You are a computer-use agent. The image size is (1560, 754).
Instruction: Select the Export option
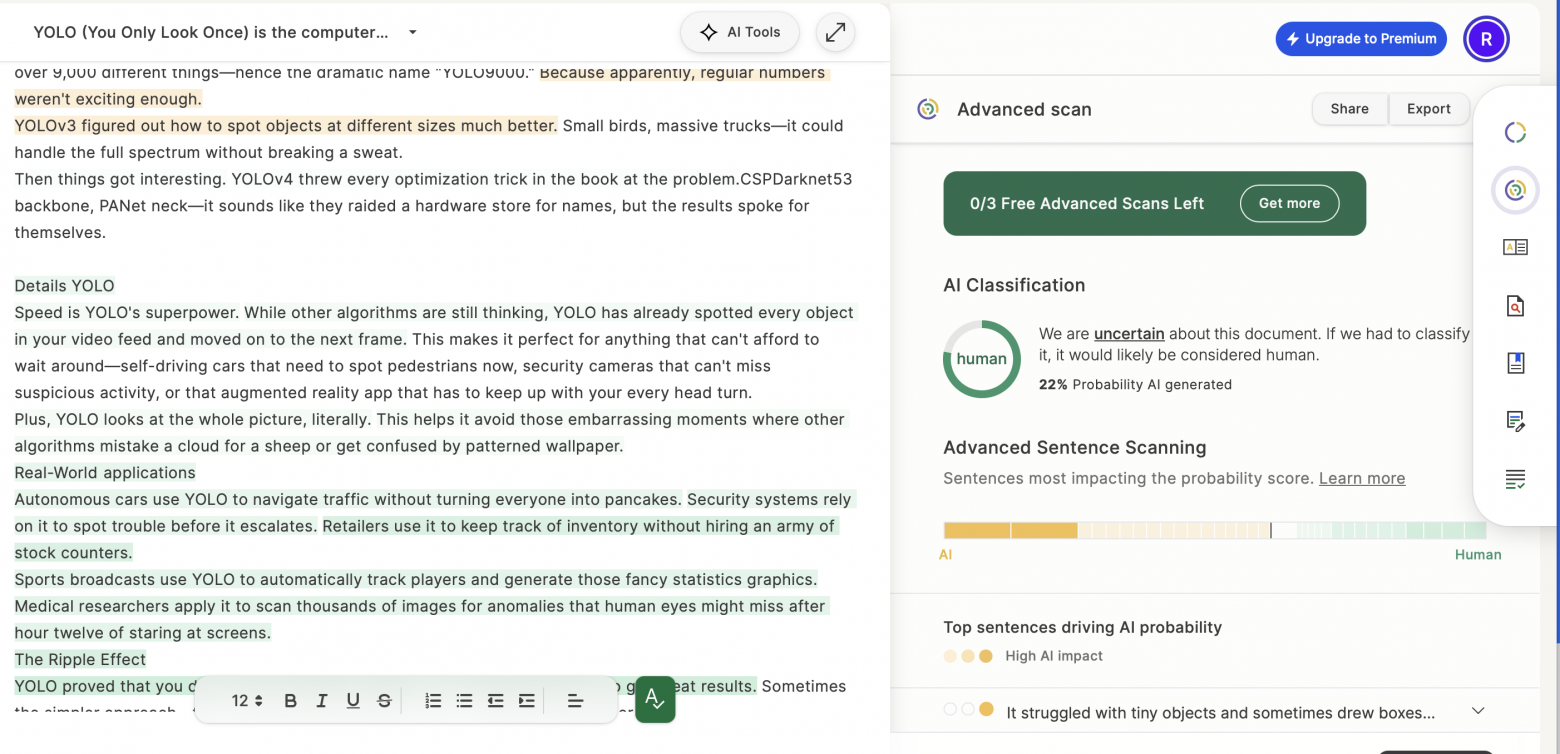pyautogui.click(x=1428, y=109)
